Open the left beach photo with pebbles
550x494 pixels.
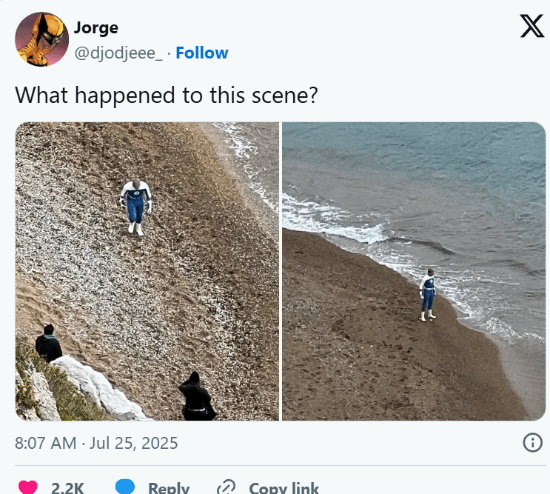(147, 271)
